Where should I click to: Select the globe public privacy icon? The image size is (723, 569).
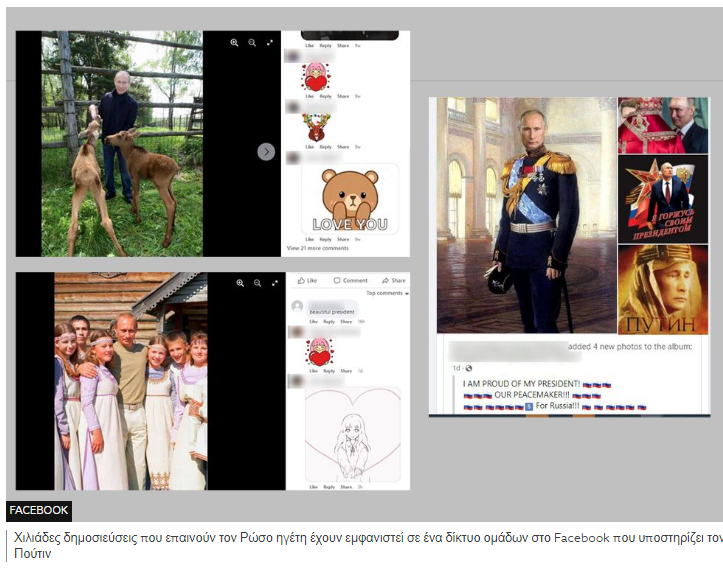point(468,368)
